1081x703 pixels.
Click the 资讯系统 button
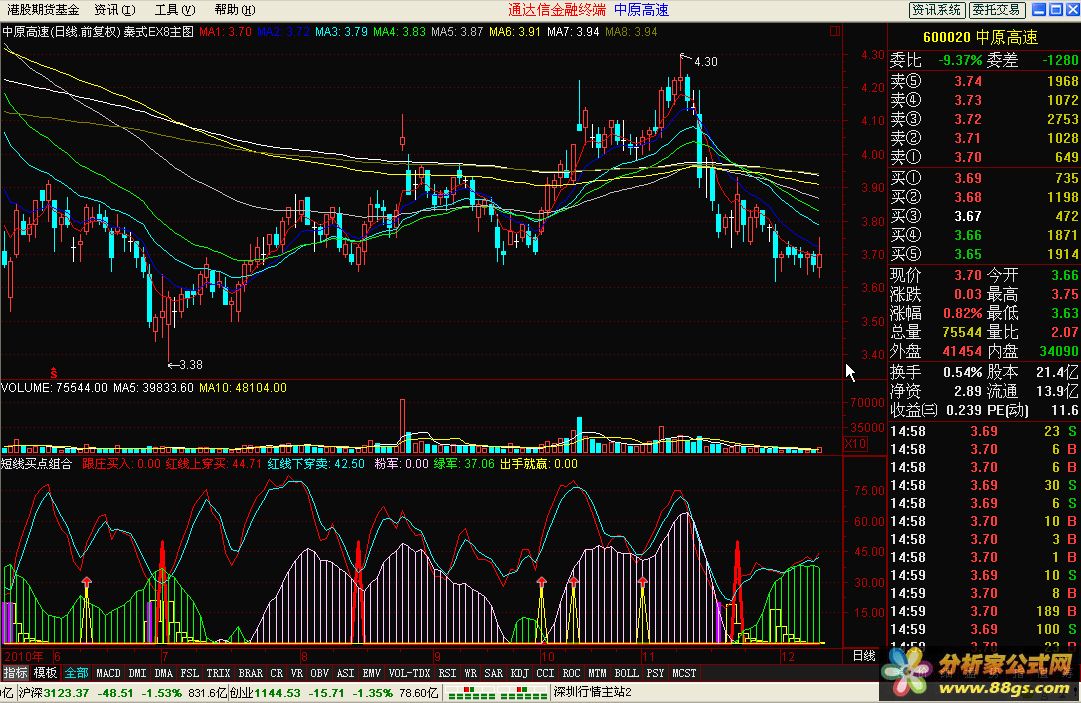point(936,10)
